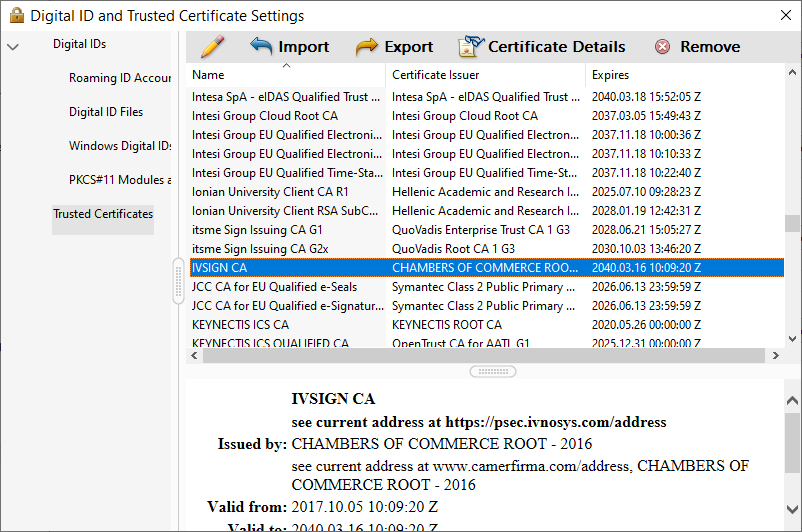Click the expiry 2025.07.10 09:28:23 Z cell

tap(646, 192)
